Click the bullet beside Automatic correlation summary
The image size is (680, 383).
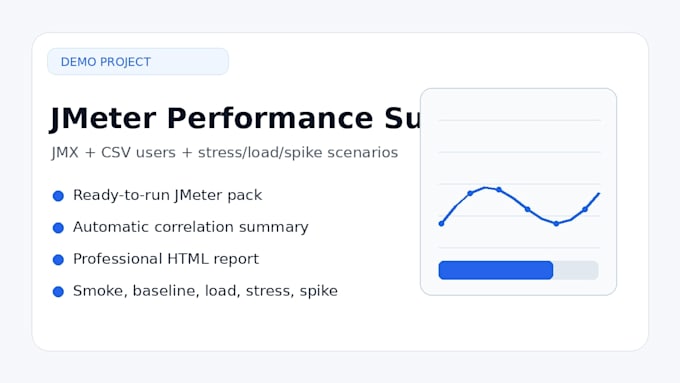(58, 228)
